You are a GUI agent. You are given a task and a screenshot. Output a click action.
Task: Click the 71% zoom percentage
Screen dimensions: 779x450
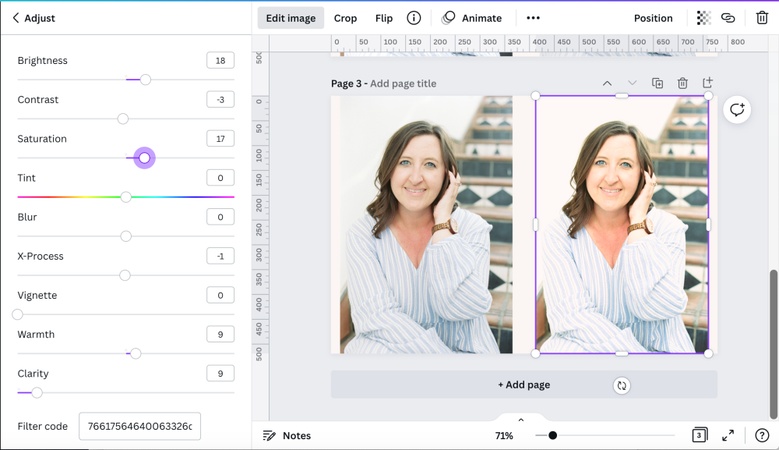pyautogui.click(x=504, y=436)
